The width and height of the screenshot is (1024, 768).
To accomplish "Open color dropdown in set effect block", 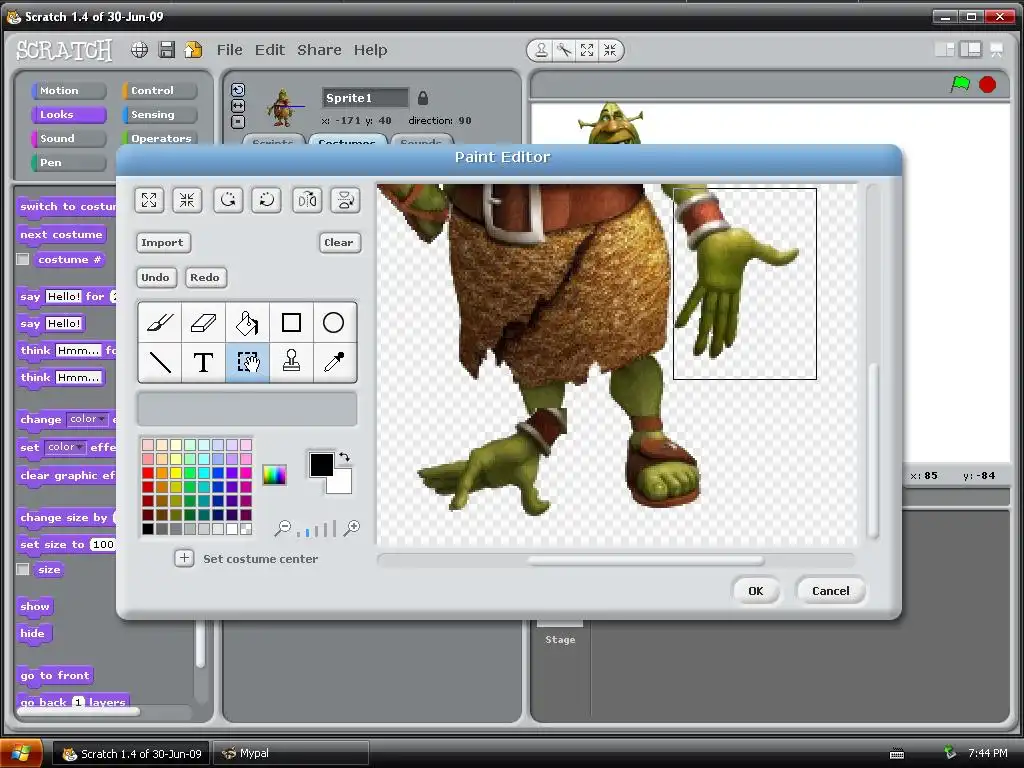I will click(65, 447).
